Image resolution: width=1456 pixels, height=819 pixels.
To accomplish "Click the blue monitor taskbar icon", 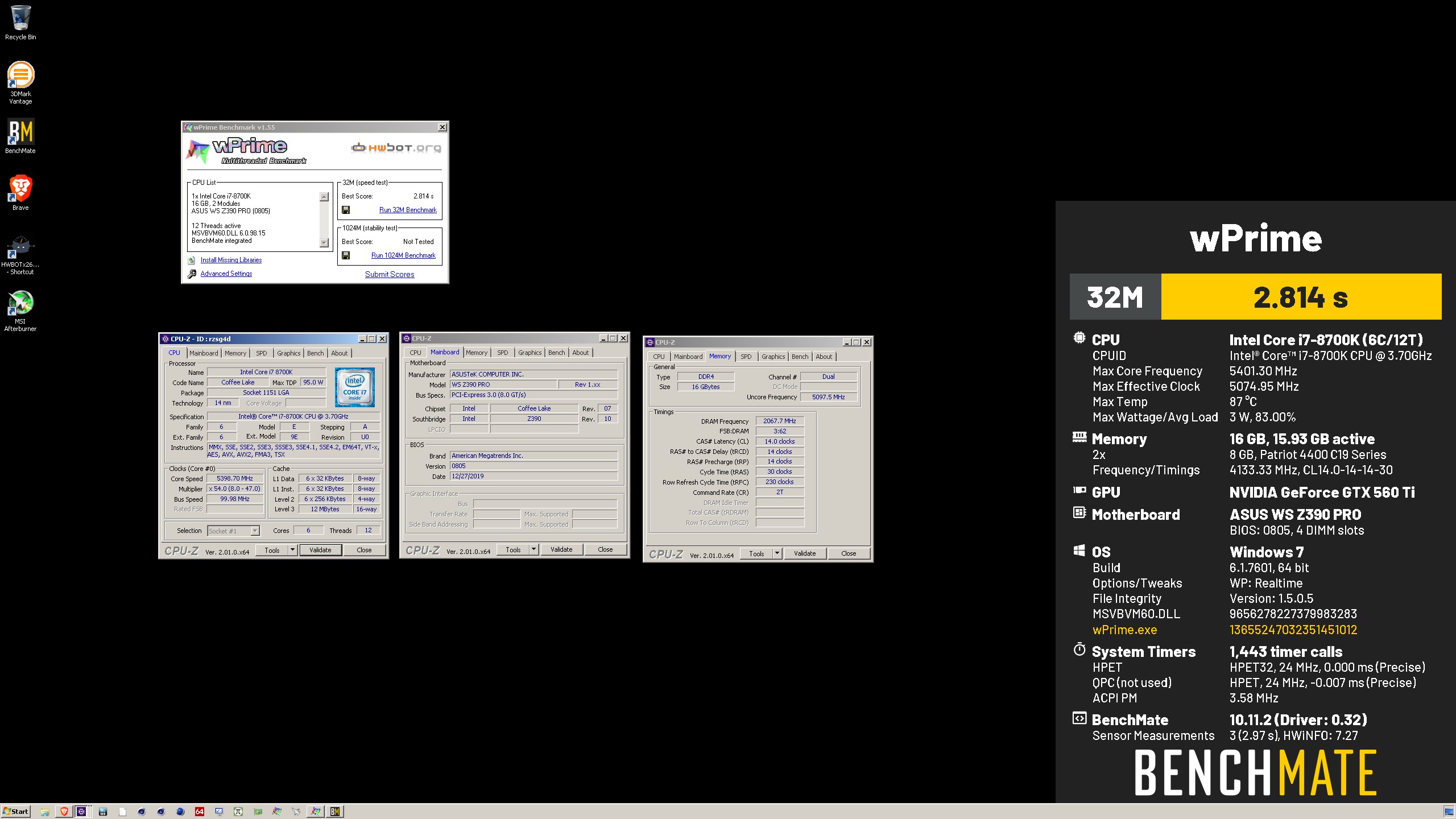I will point(219,812).
